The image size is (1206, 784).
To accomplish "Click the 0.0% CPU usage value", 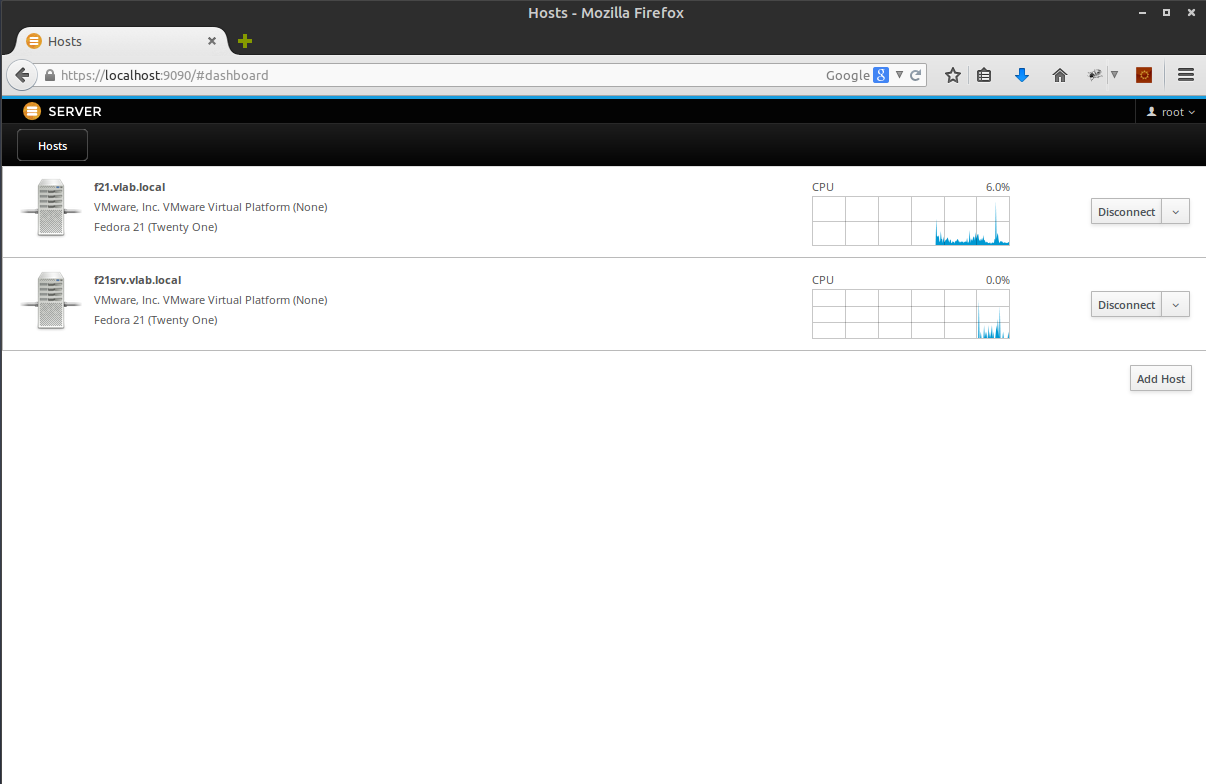I will 998,280.
